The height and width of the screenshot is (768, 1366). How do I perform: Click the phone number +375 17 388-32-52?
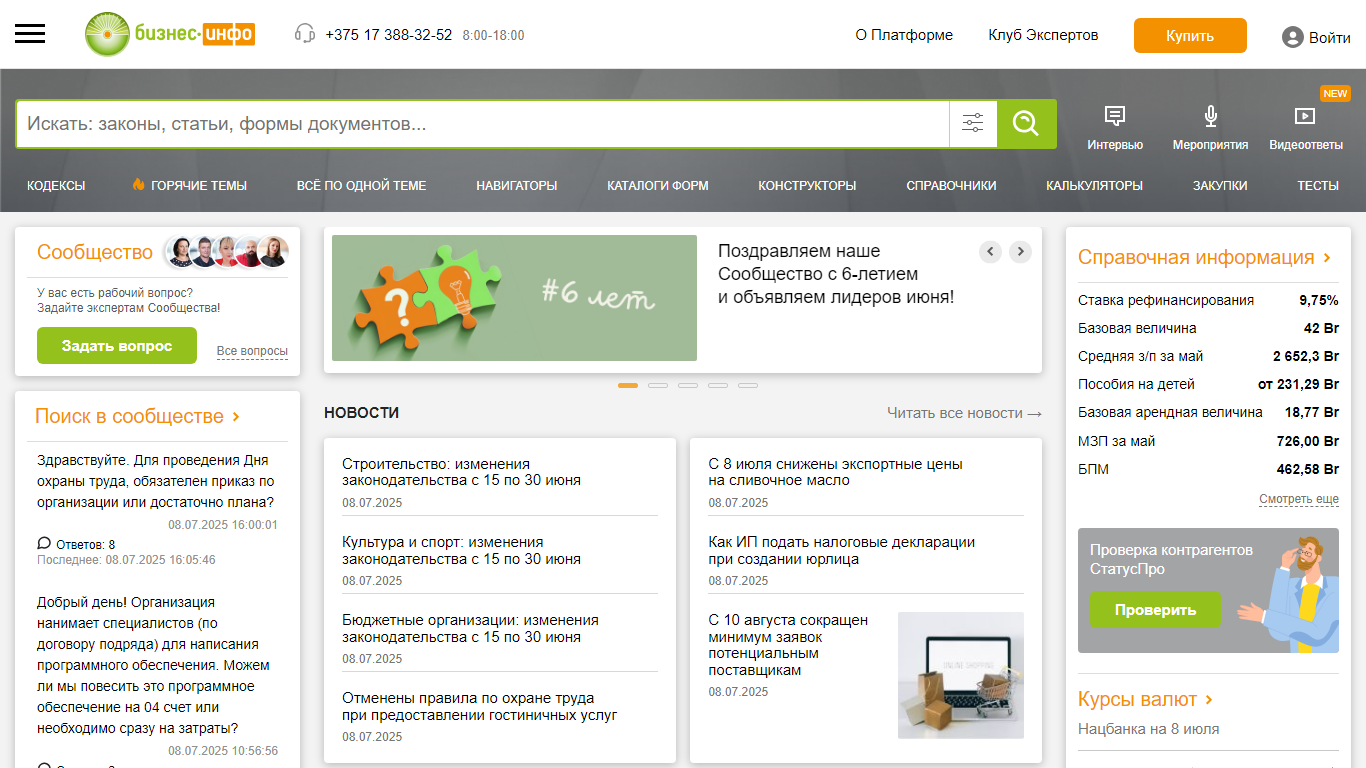(388, 35)
